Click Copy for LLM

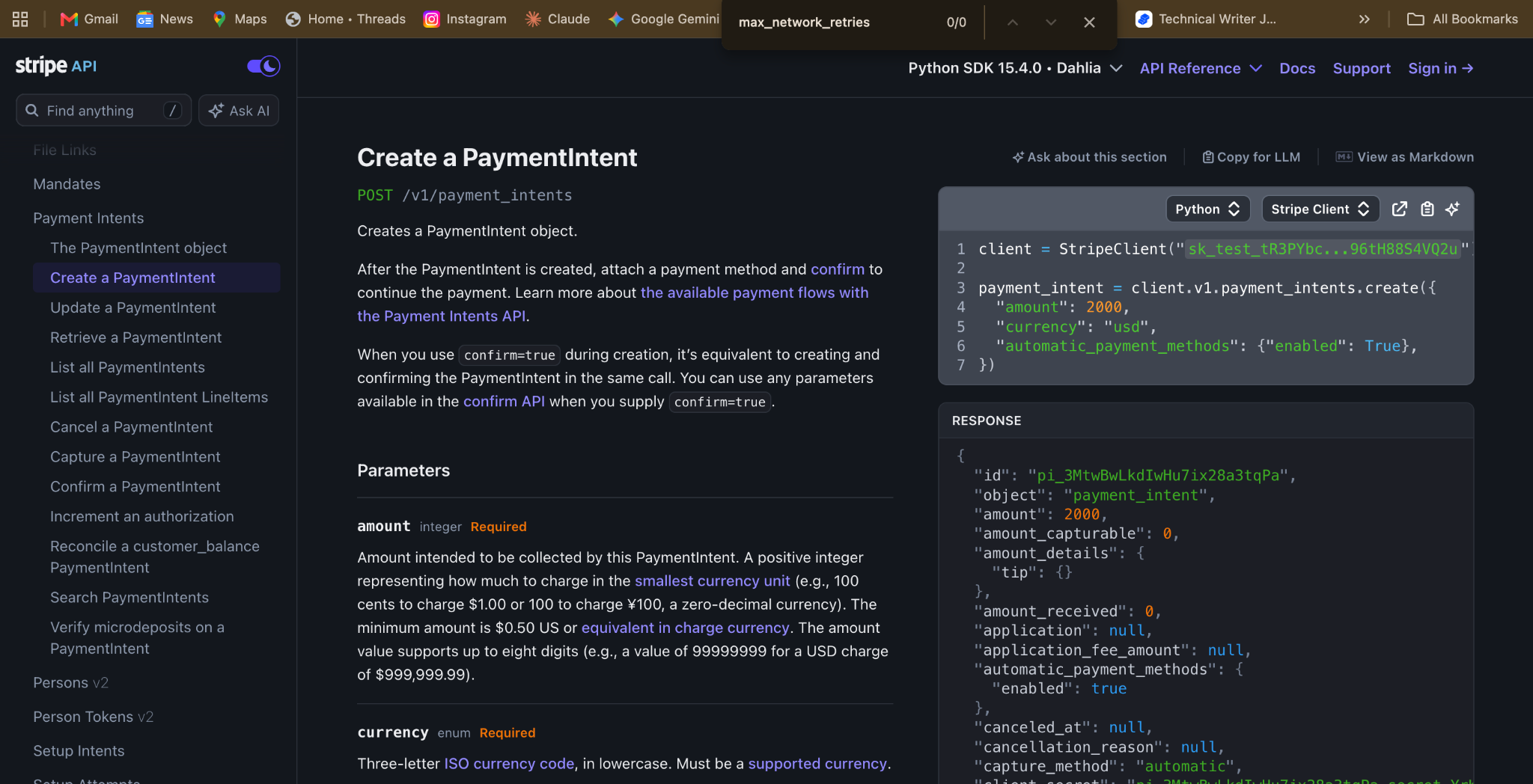(1251, 157)
